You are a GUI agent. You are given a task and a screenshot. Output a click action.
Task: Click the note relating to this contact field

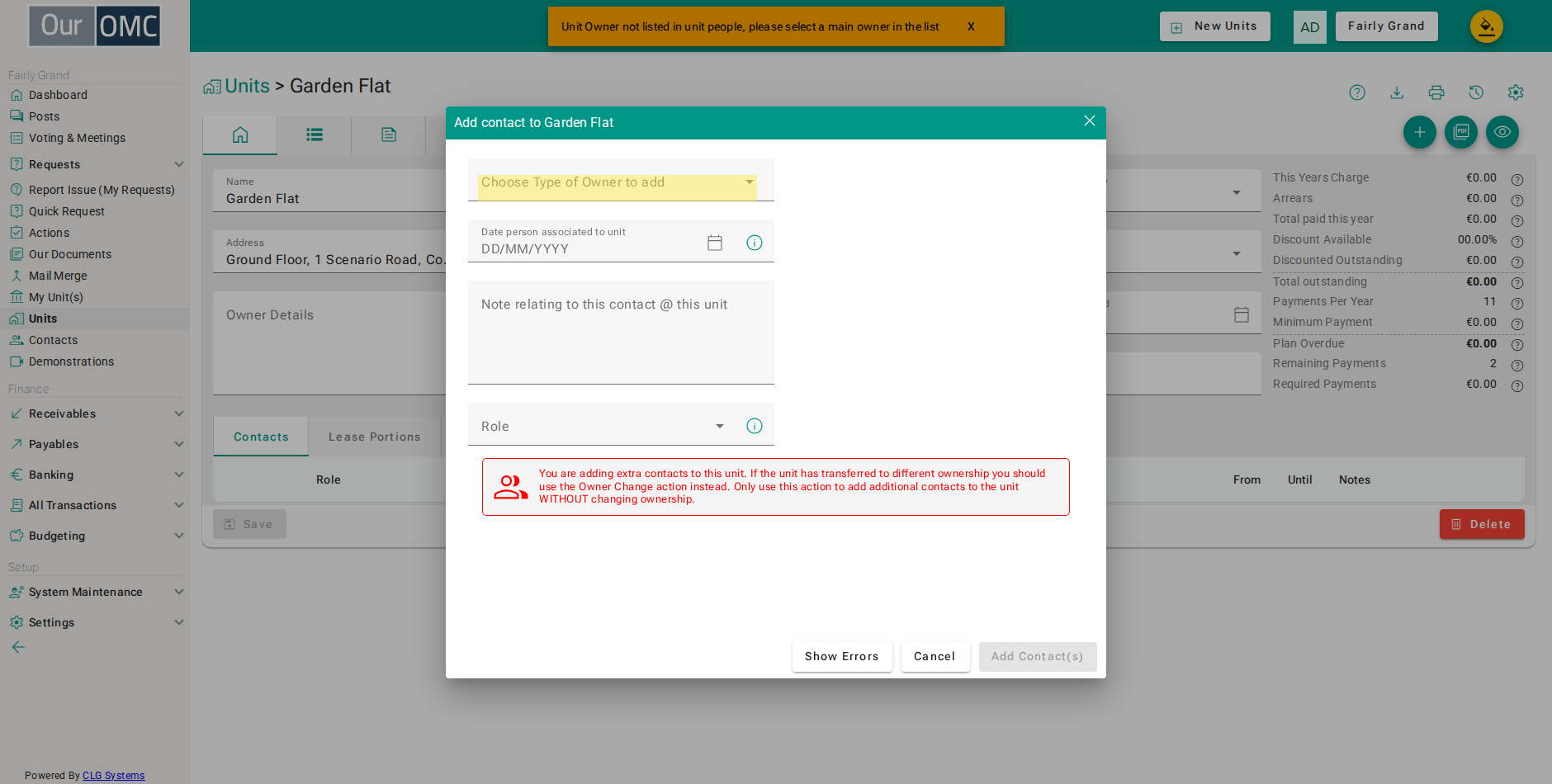pyautogui.click(x=621, y=332)
